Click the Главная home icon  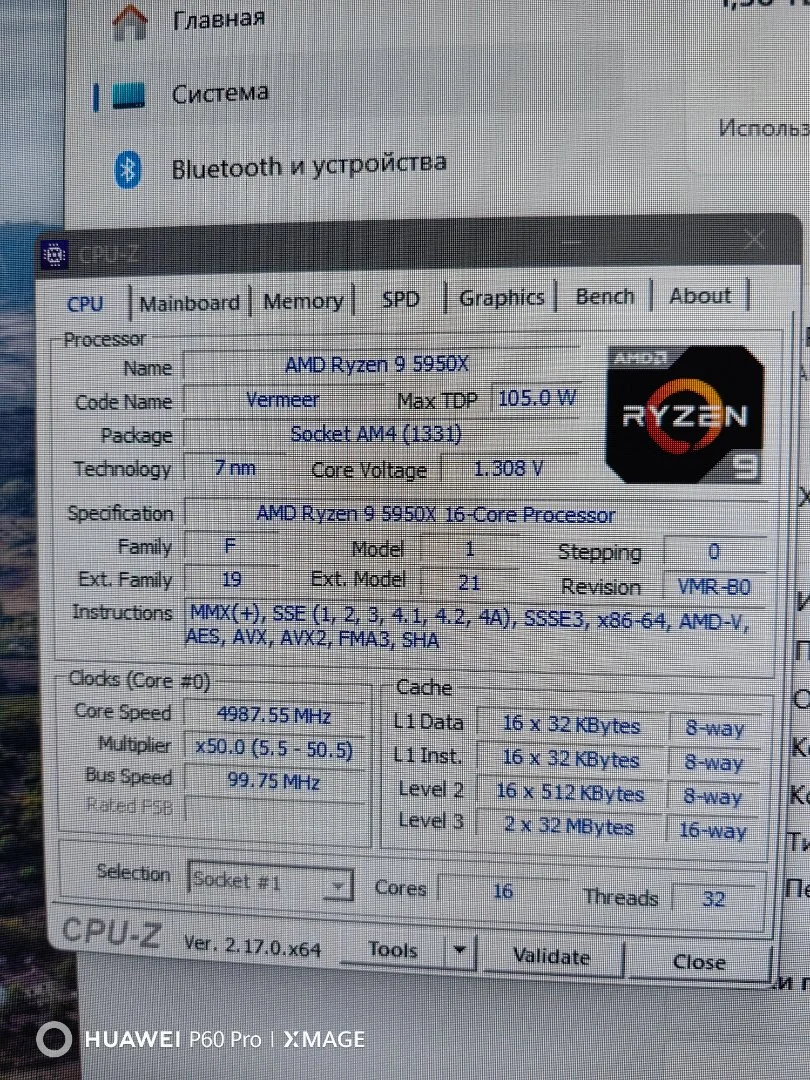[x=129, y=21]
